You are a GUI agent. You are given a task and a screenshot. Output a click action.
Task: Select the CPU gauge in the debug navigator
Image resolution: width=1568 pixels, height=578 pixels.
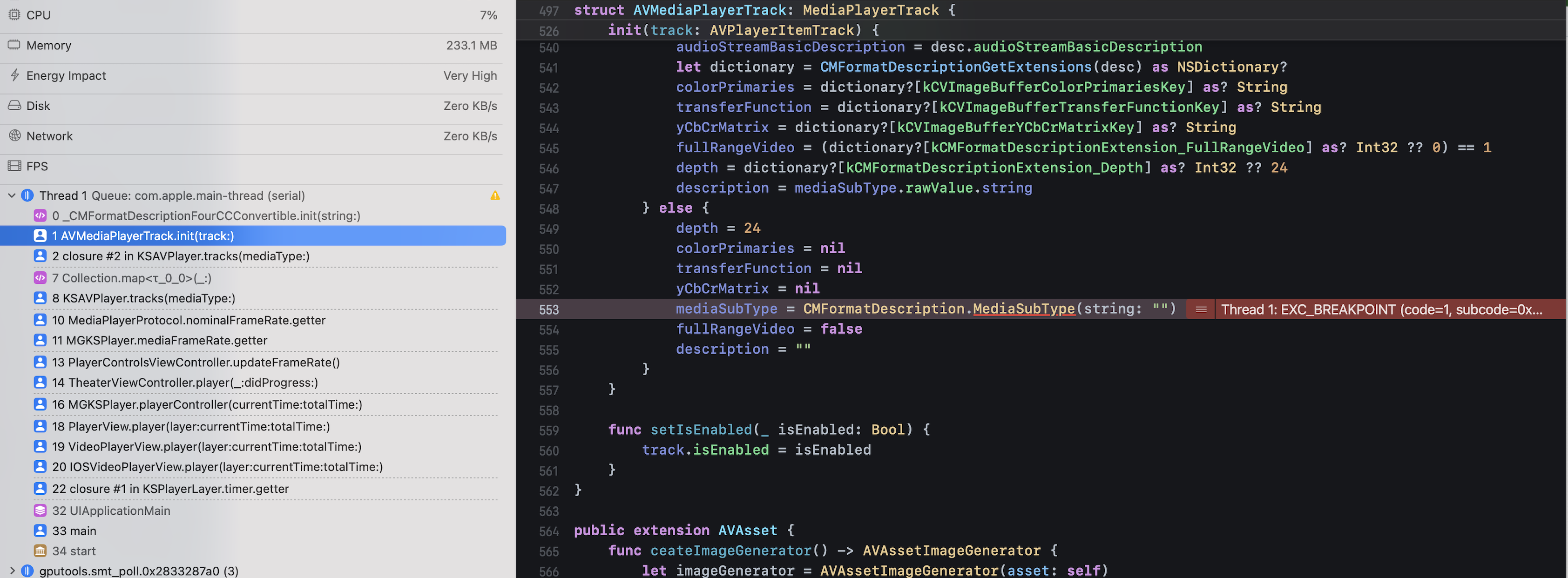click(14, 14)
